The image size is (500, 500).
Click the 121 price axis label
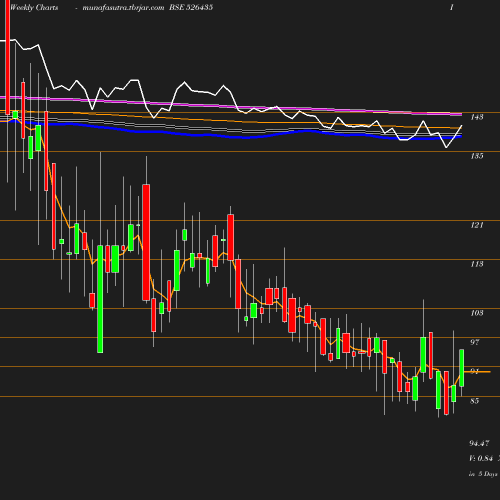pyautogui.click(x=477, y=225)
